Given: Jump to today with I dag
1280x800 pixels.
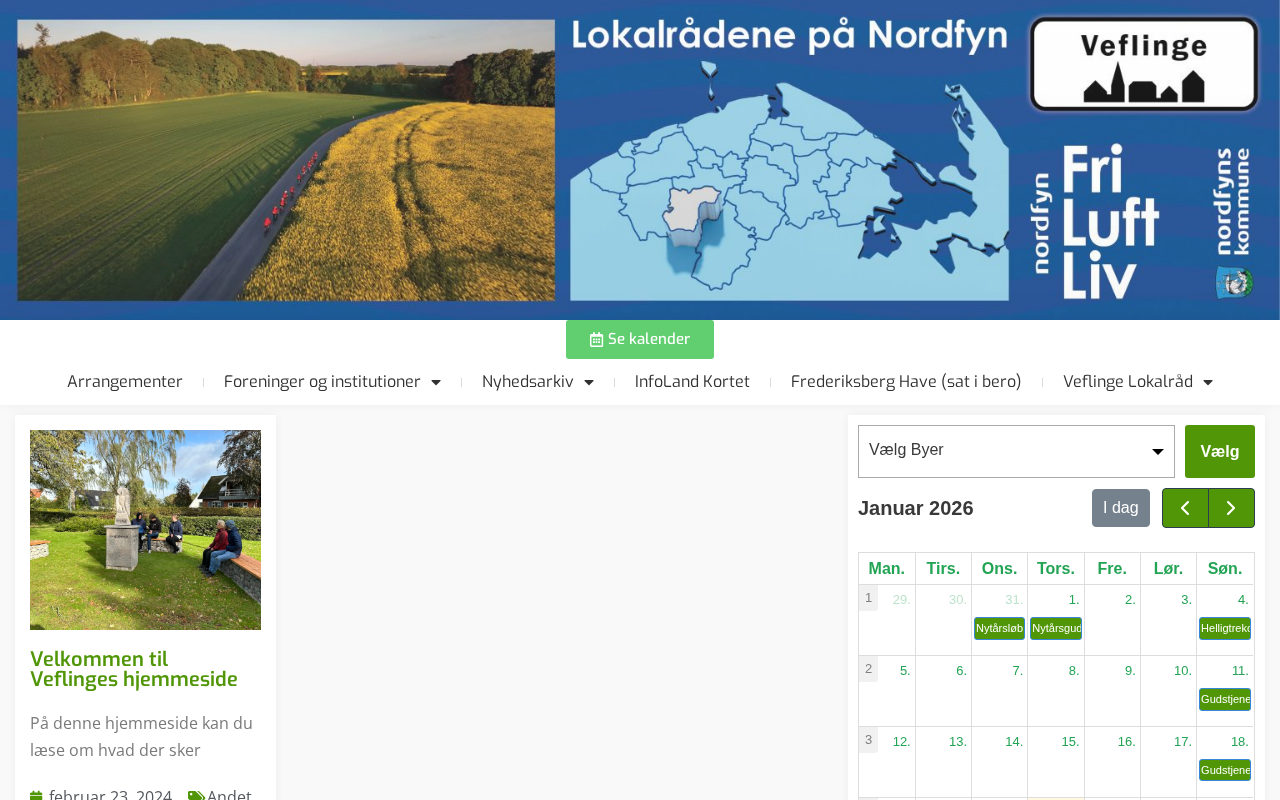Looking at the screenshot, I should point(1121,508).
